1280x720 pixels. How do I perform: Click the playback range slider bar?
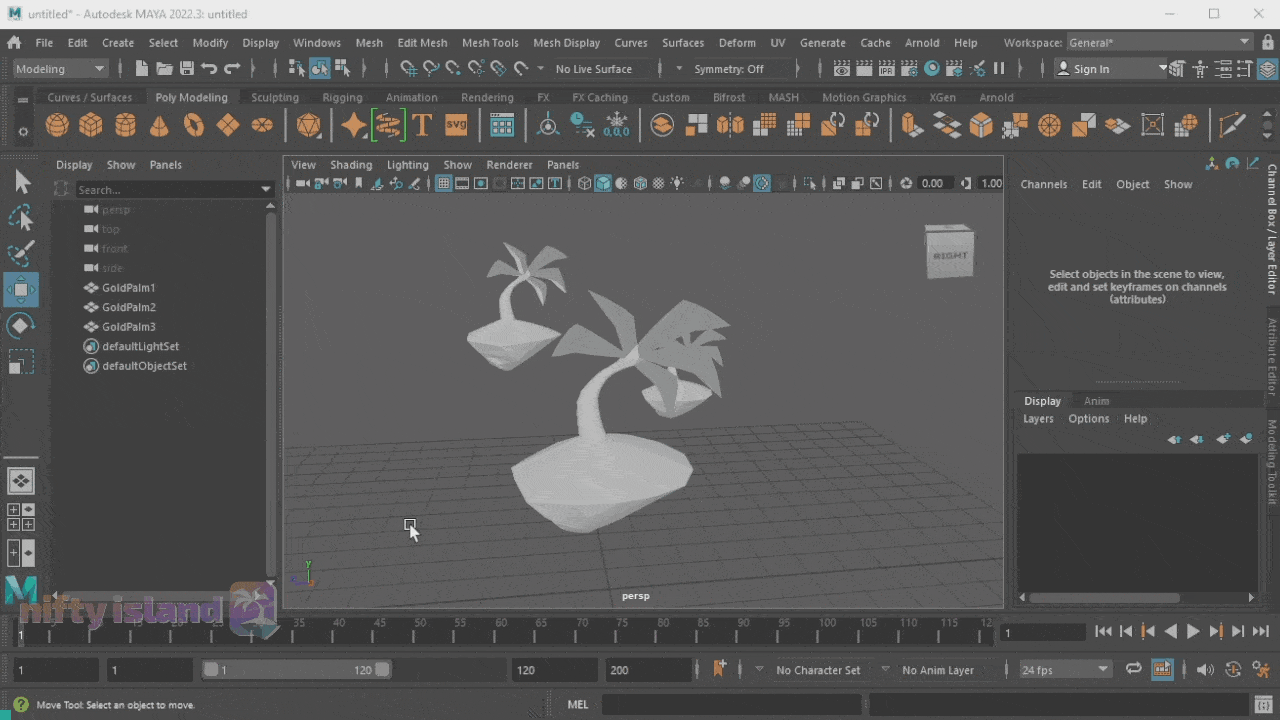[x=297, y=670]
